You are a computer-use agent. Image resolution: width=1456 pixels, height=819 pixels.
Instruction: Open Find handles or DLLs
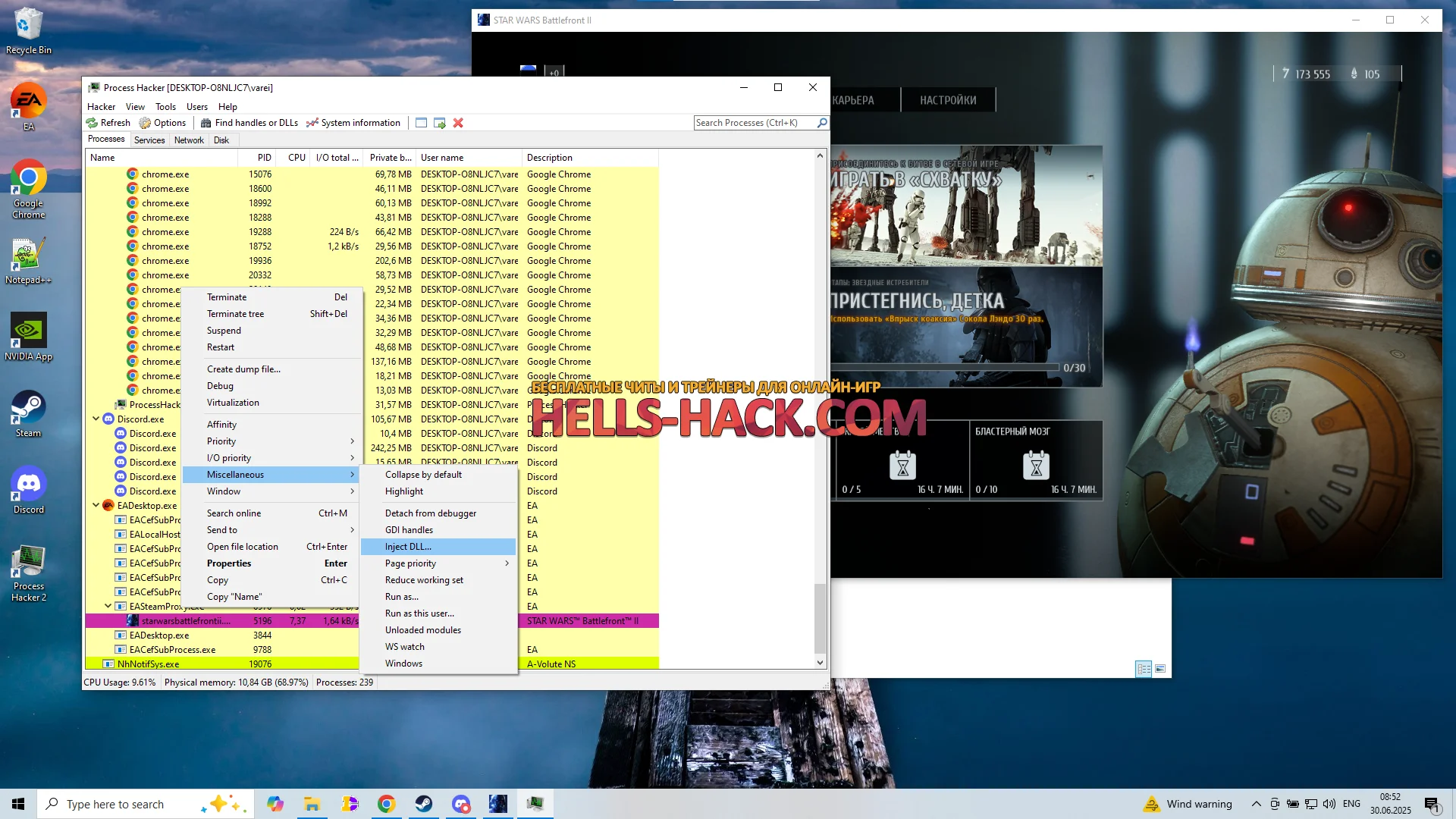pyautogui.click(x=249, y=123)
